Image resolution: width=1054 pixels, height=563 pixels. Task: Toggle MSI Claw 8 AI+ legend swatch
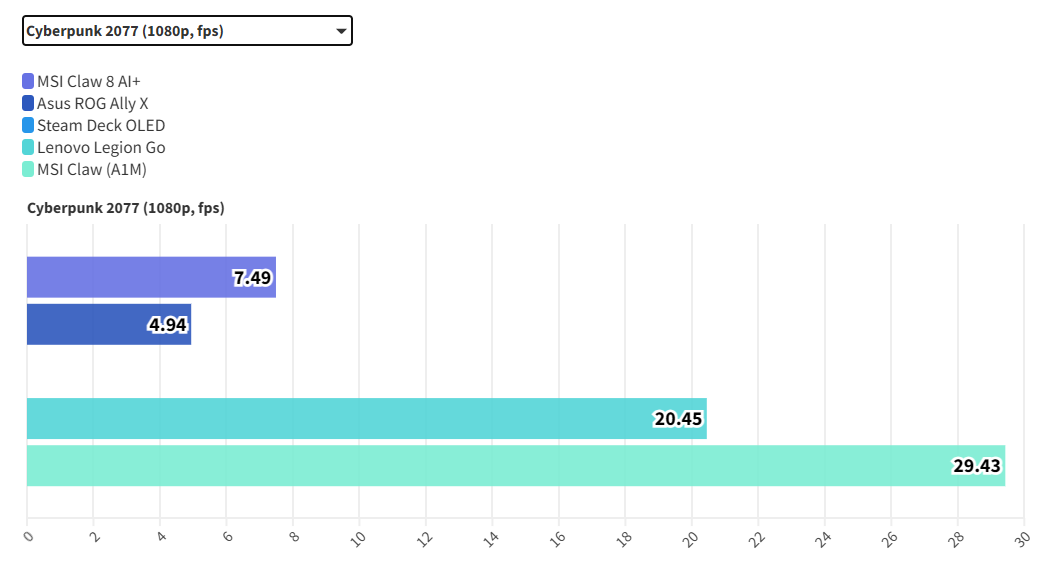point(28,81)
